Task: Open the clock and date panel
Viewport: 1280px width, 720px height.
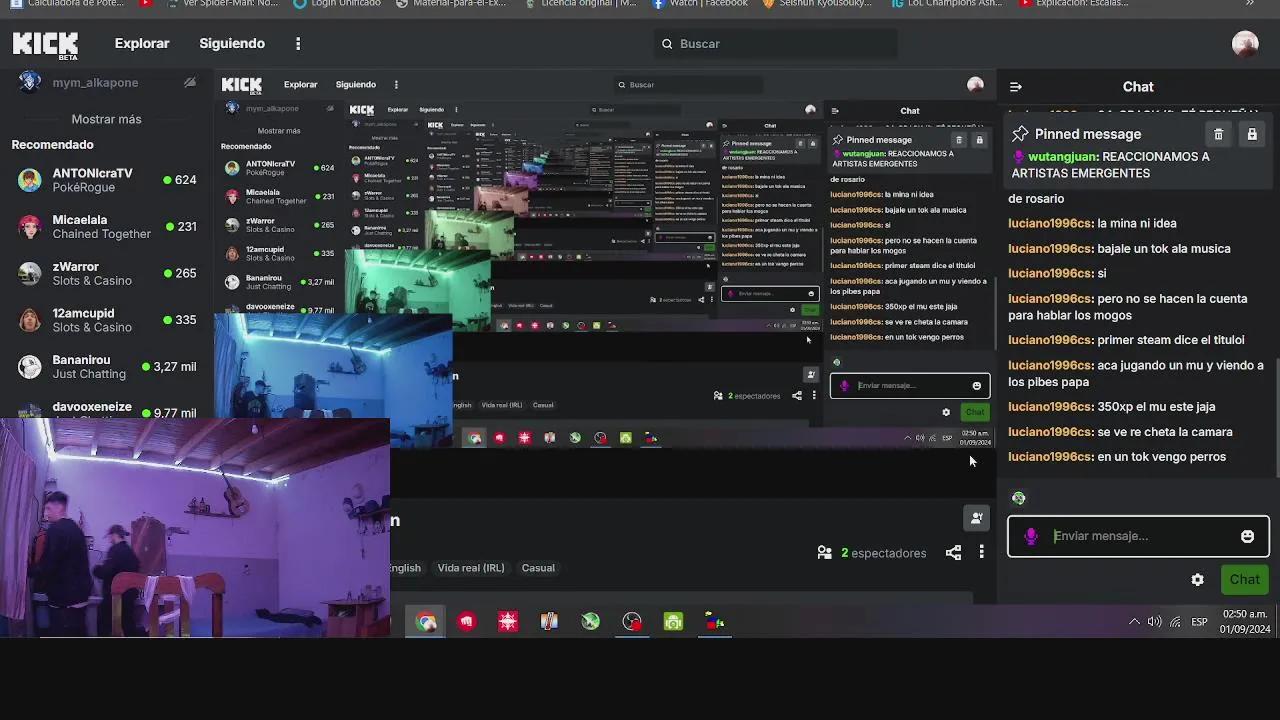Action: [x=1244, y=621]
